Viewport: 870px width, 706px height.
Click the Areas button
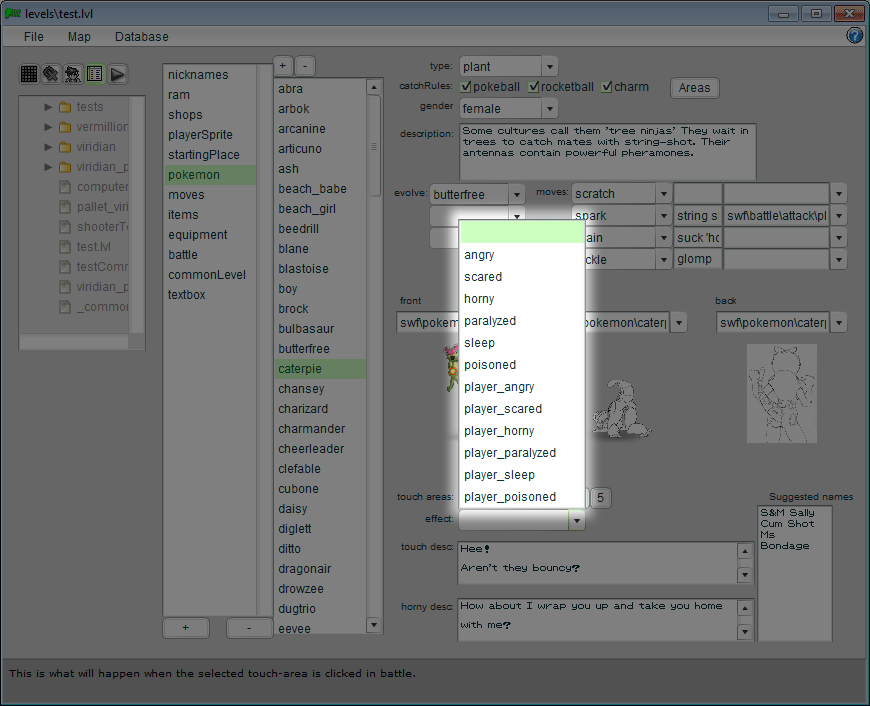(694, 88)
